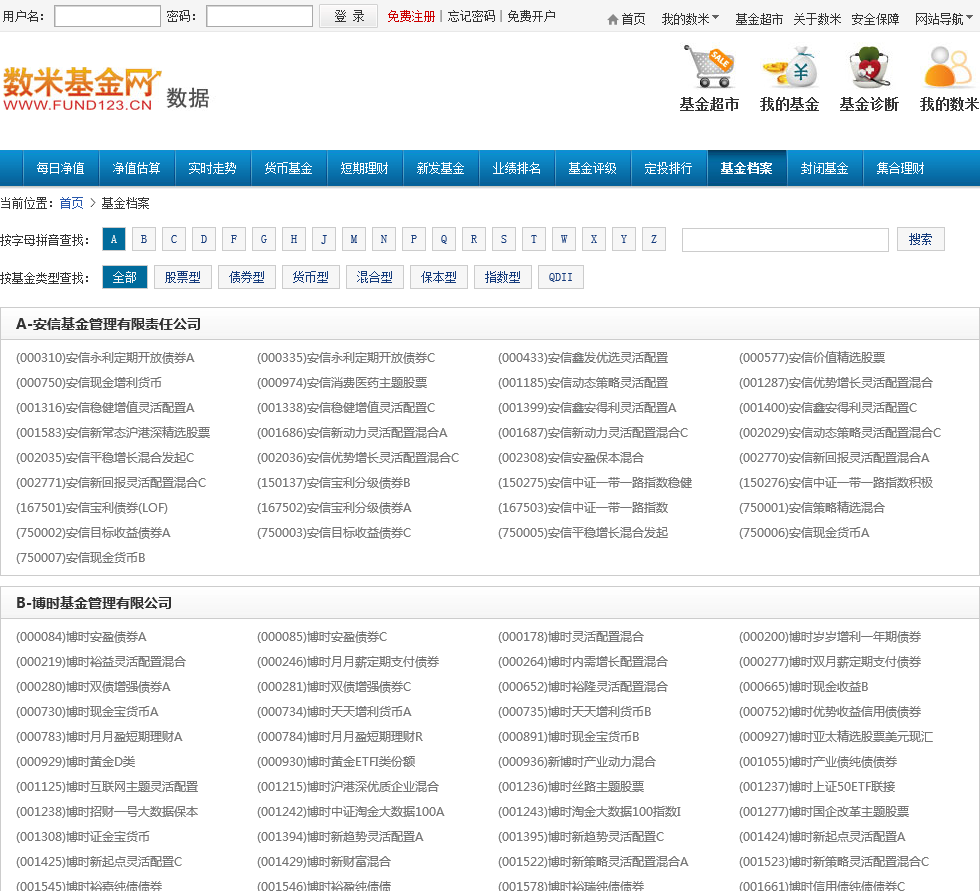
Task: Switch to the 业绩排名 tab
Action: coord(516,168)
